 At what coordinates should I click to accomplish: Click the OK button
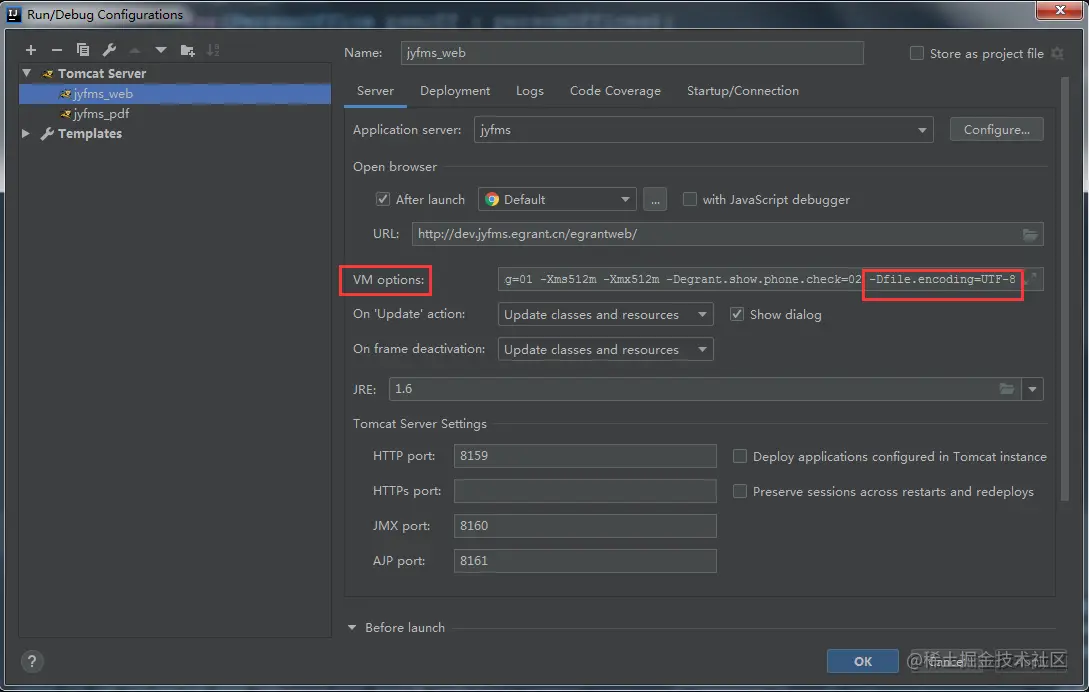pos(863,661)
